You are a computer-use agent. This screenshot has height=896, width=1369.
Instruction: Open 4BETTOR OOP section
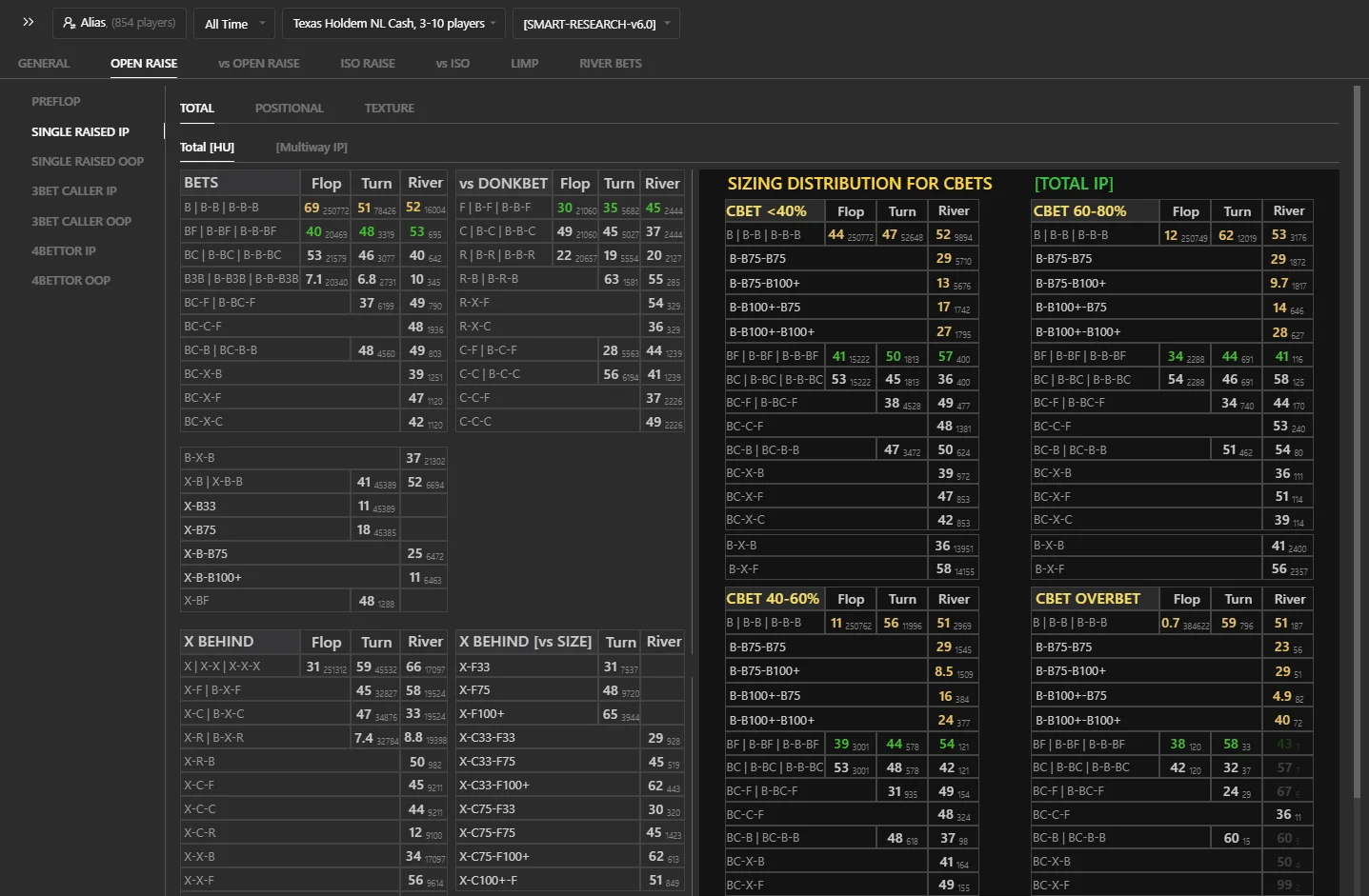point(71,281)
